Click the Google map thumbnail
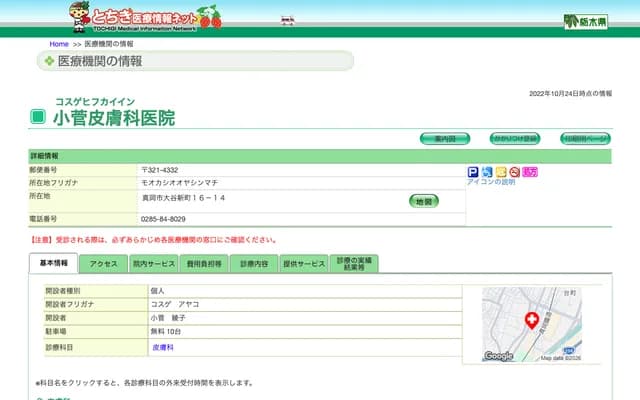 point(532,324)
